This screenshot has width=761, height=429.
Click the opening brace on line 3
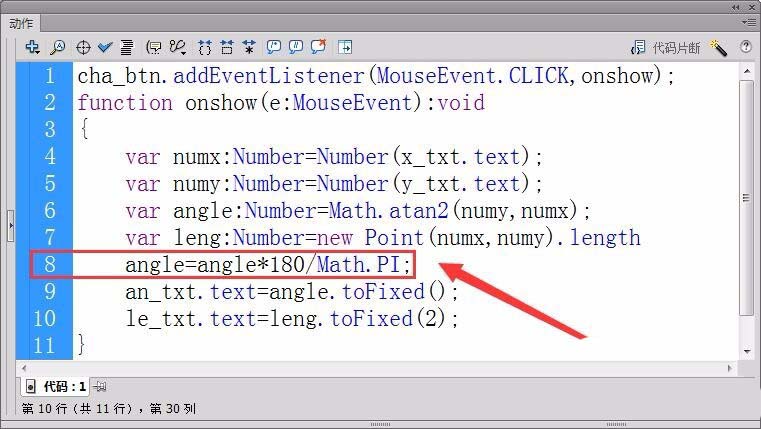[x=84, y=129]
